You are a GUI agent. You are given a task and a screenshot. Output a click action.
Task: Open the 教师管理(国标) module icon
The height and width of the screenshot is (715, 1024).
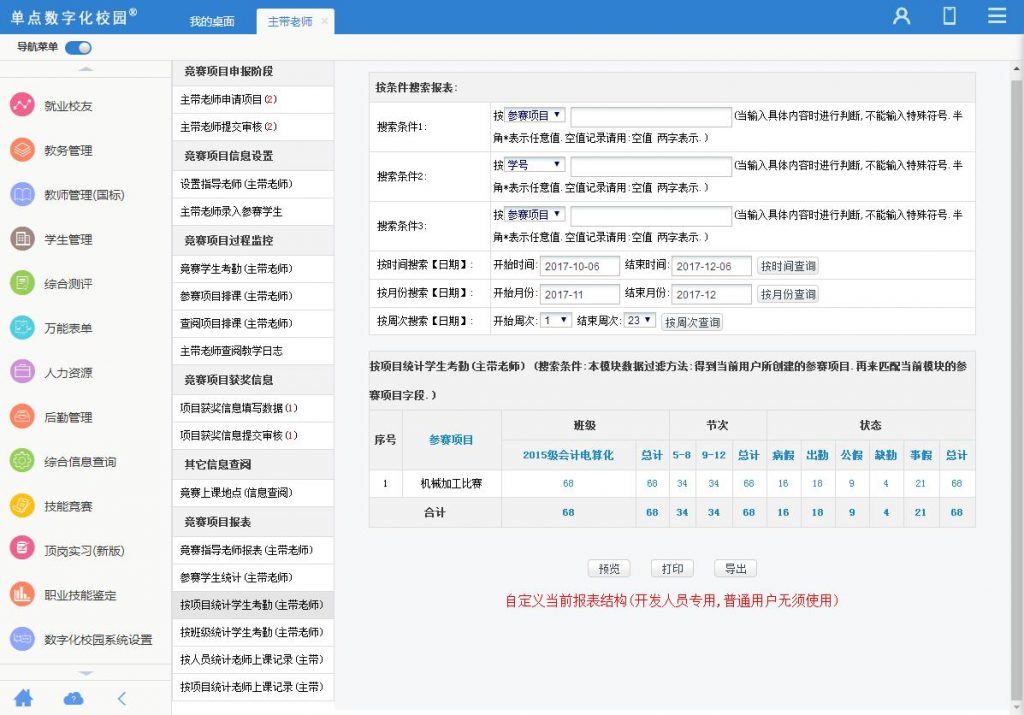22,195
